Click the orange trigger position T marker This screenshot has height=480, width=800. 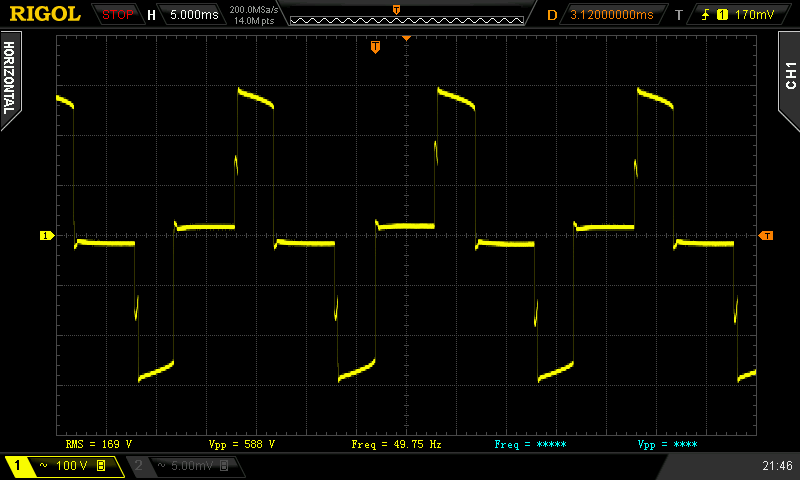coord(375,47)
